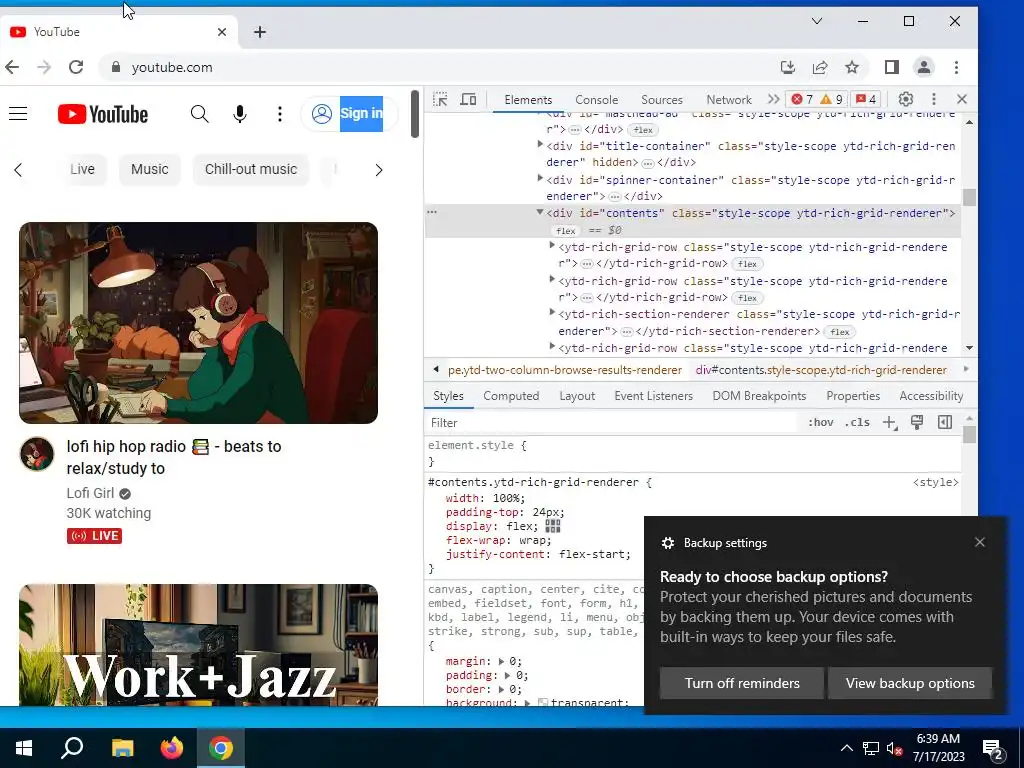Open the 7 errors counter
The image size is (1024, 768).
coord(802,99)
